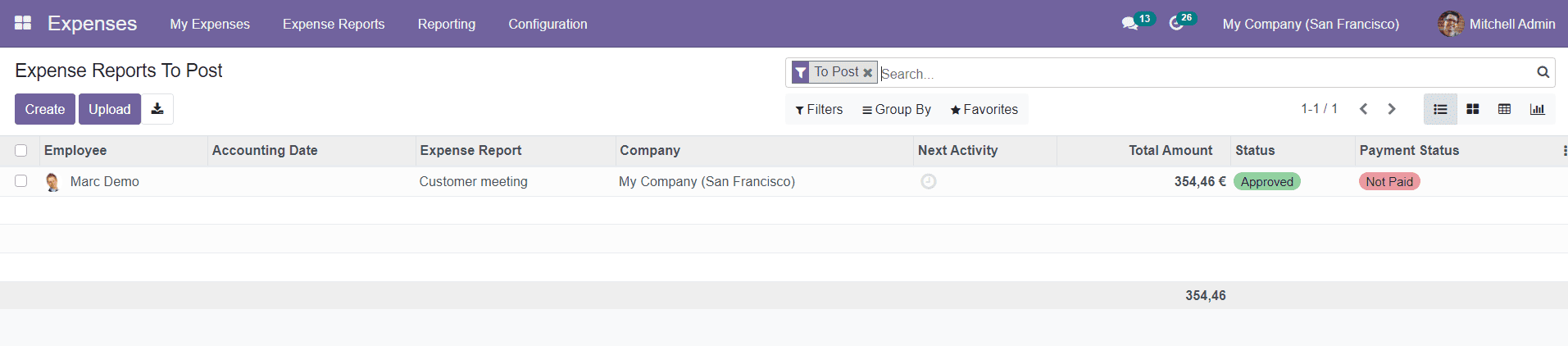The height and width of the screenshot is (346, 1568).
Task: Switch to graph chart view
Action: pyautogui.click(x=1537, y=109)
